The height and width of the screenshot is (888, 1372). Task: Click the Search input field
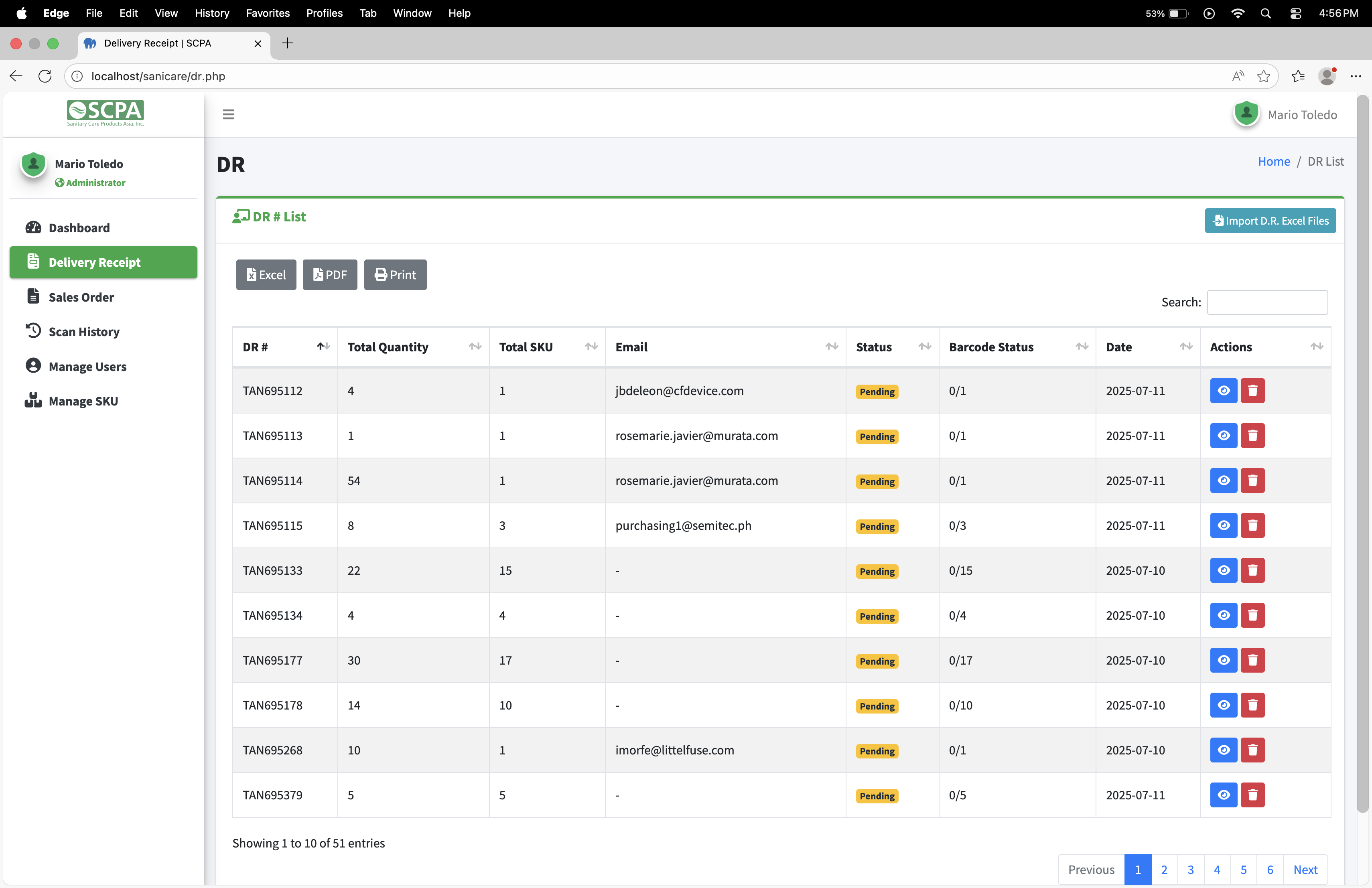[x=1267, y=302]
